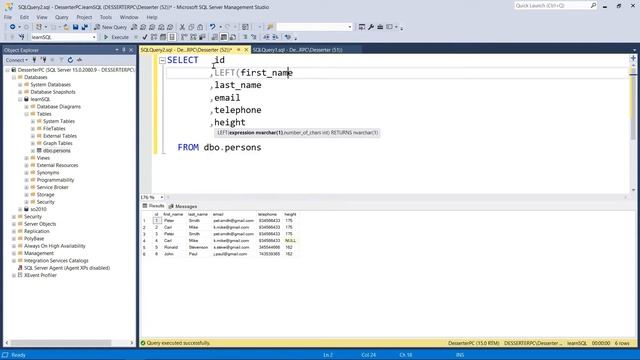This screenshot has width=640, height=360.
Task: Collapse the Tables tree node
Action: click(x=27, y=114)
